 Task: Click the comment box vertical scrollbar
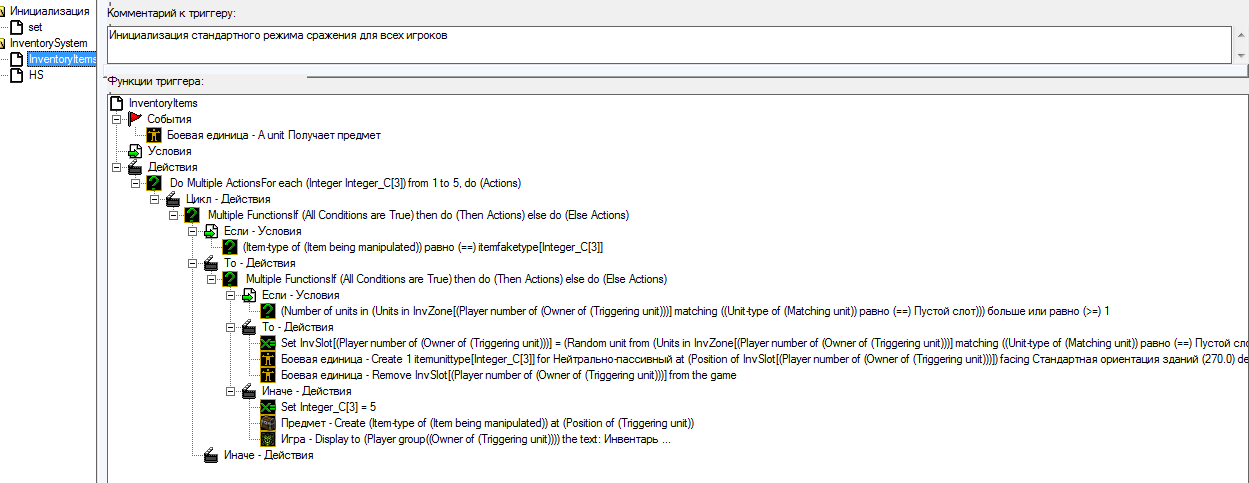(x=1239, y=44)
